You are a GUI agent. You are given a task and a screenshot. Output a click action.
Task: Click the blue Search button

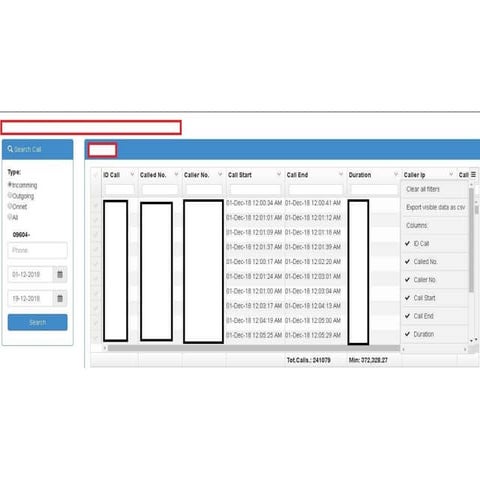[37, 322]
